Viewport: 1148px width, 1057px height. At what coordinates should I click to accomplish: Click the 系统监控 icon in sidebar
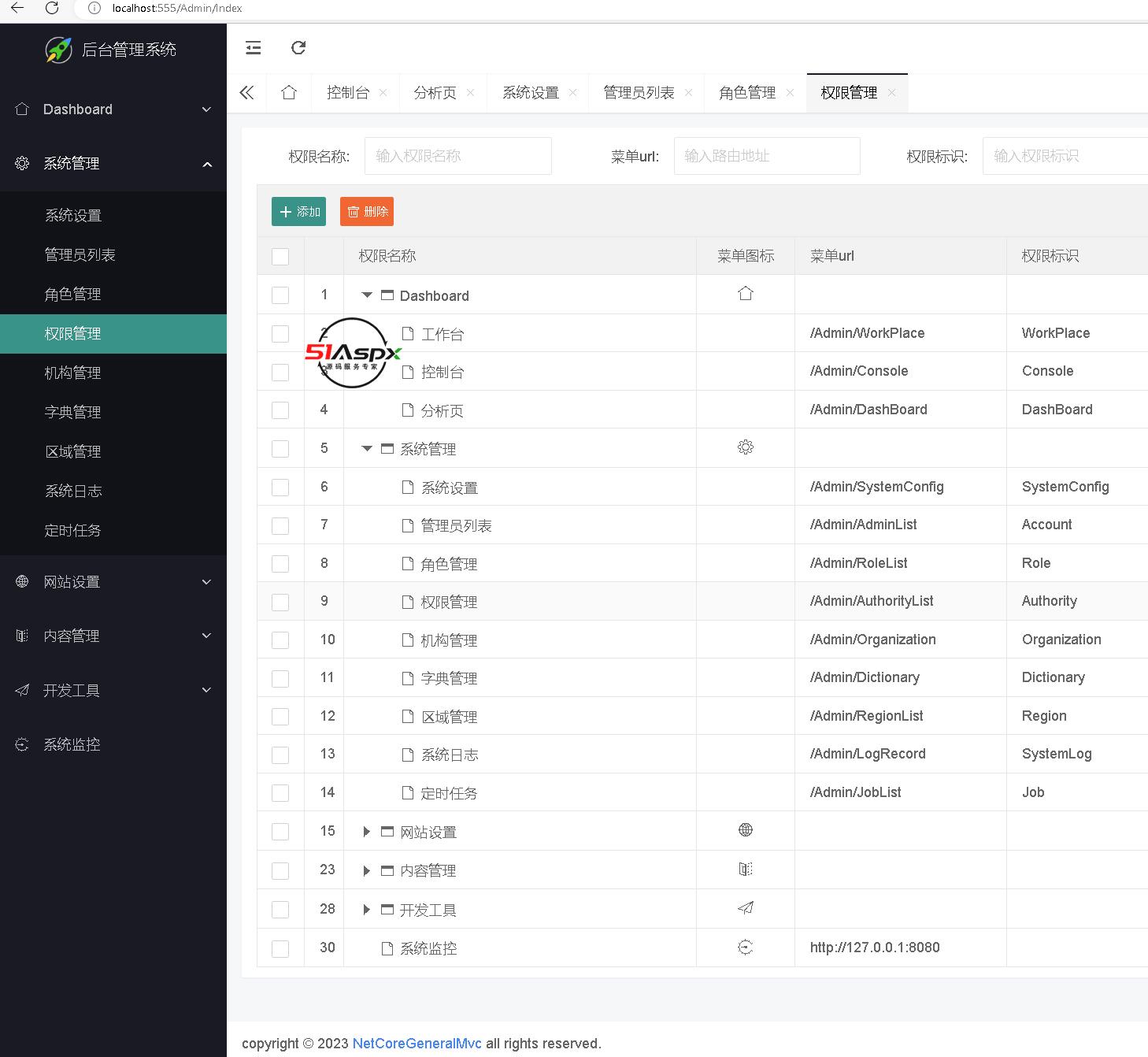(22, 744)
